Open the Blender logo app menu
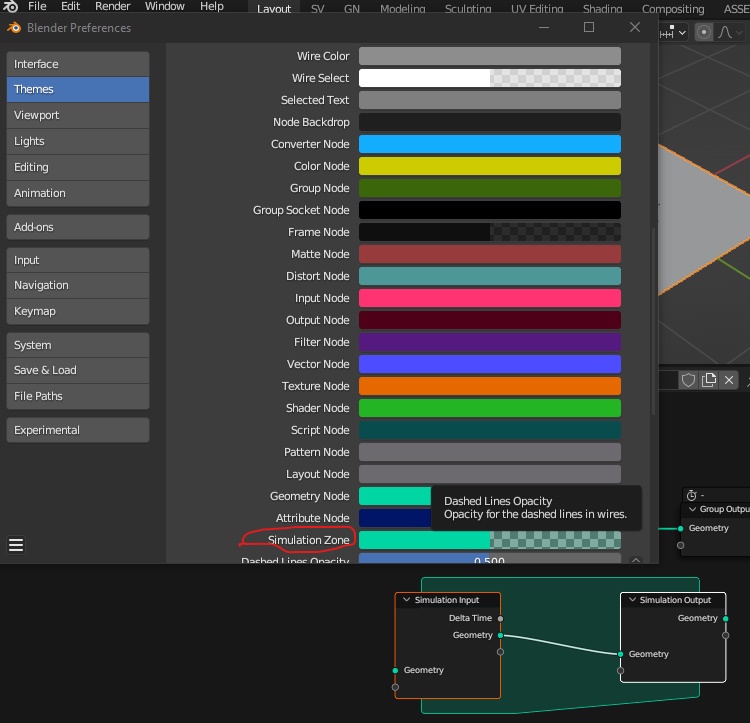The width and height of the screenshot is (750, 723). (11, 6)
